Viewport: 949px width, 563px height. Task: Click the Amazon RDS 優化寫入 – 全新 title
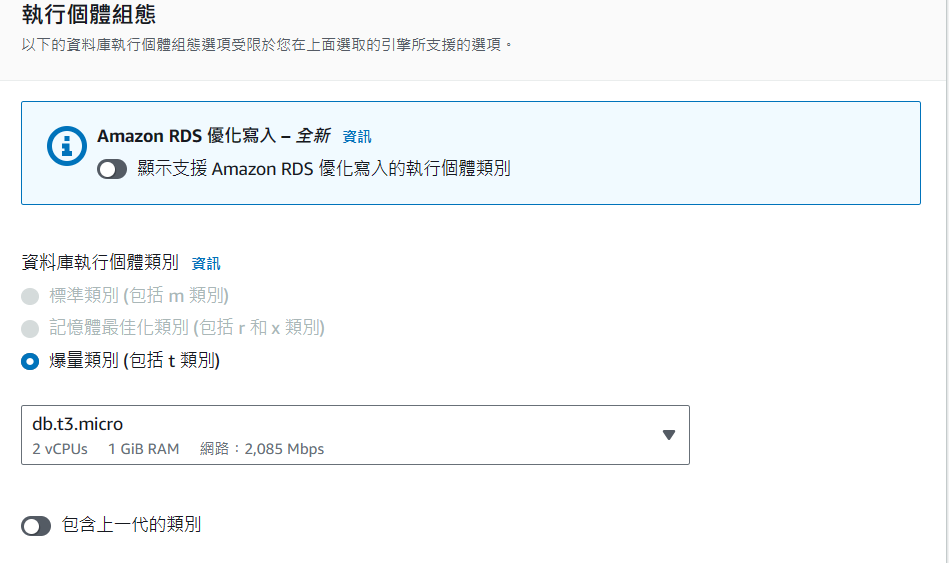[x=214, y=136]
